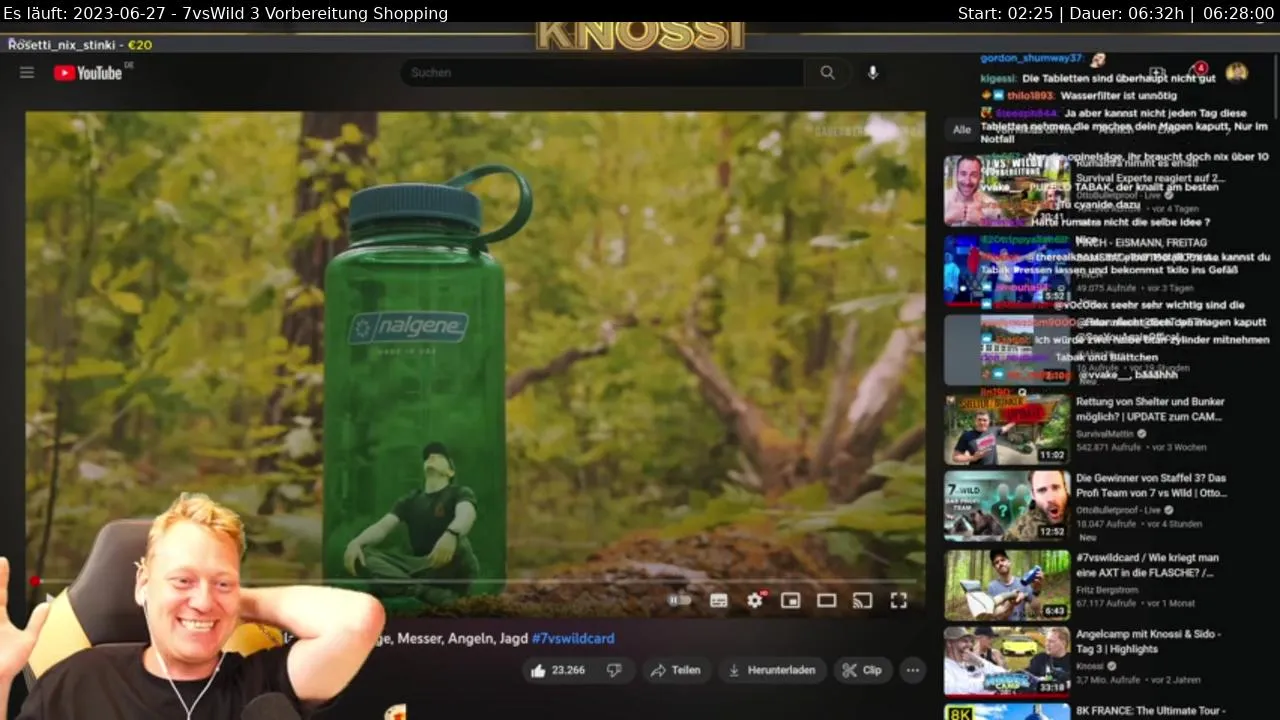The width and height of the screenshot is (1280, 720).
Task: Go to YouTube home via logo
Action: (89, 72)
